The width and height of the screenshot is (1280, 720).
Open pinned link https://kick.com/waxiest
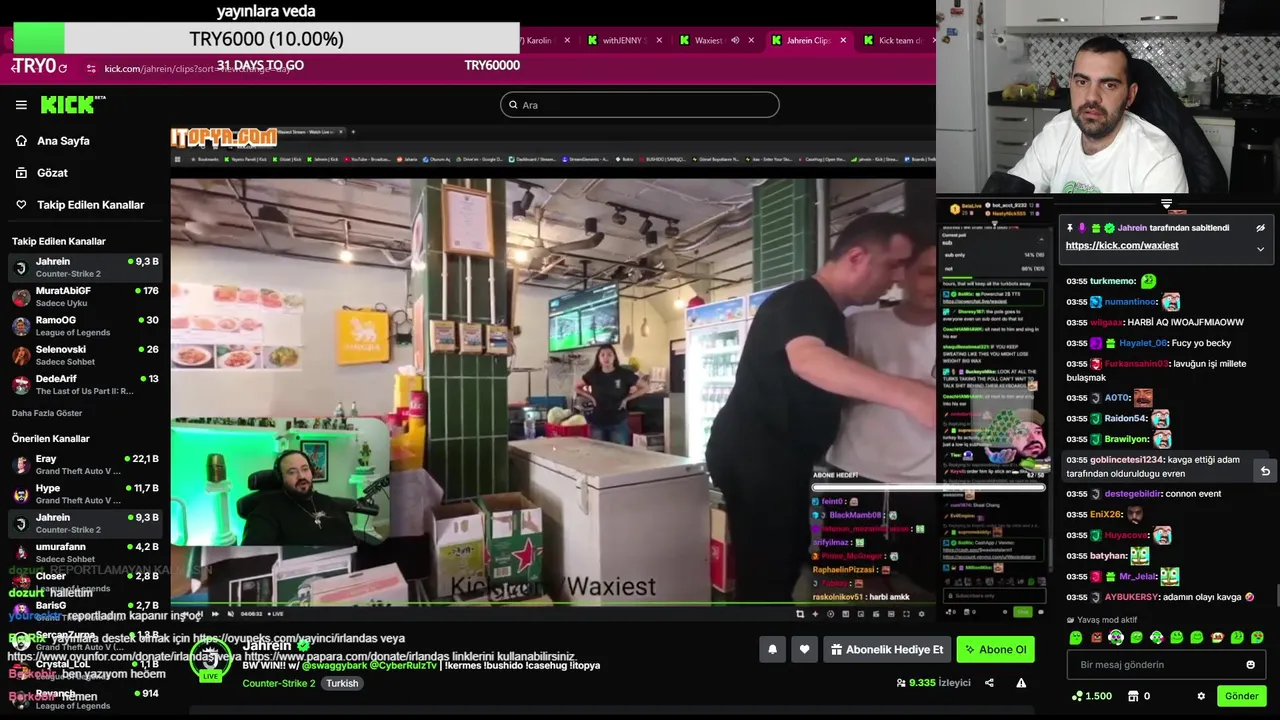click(x=1122, y=245)
